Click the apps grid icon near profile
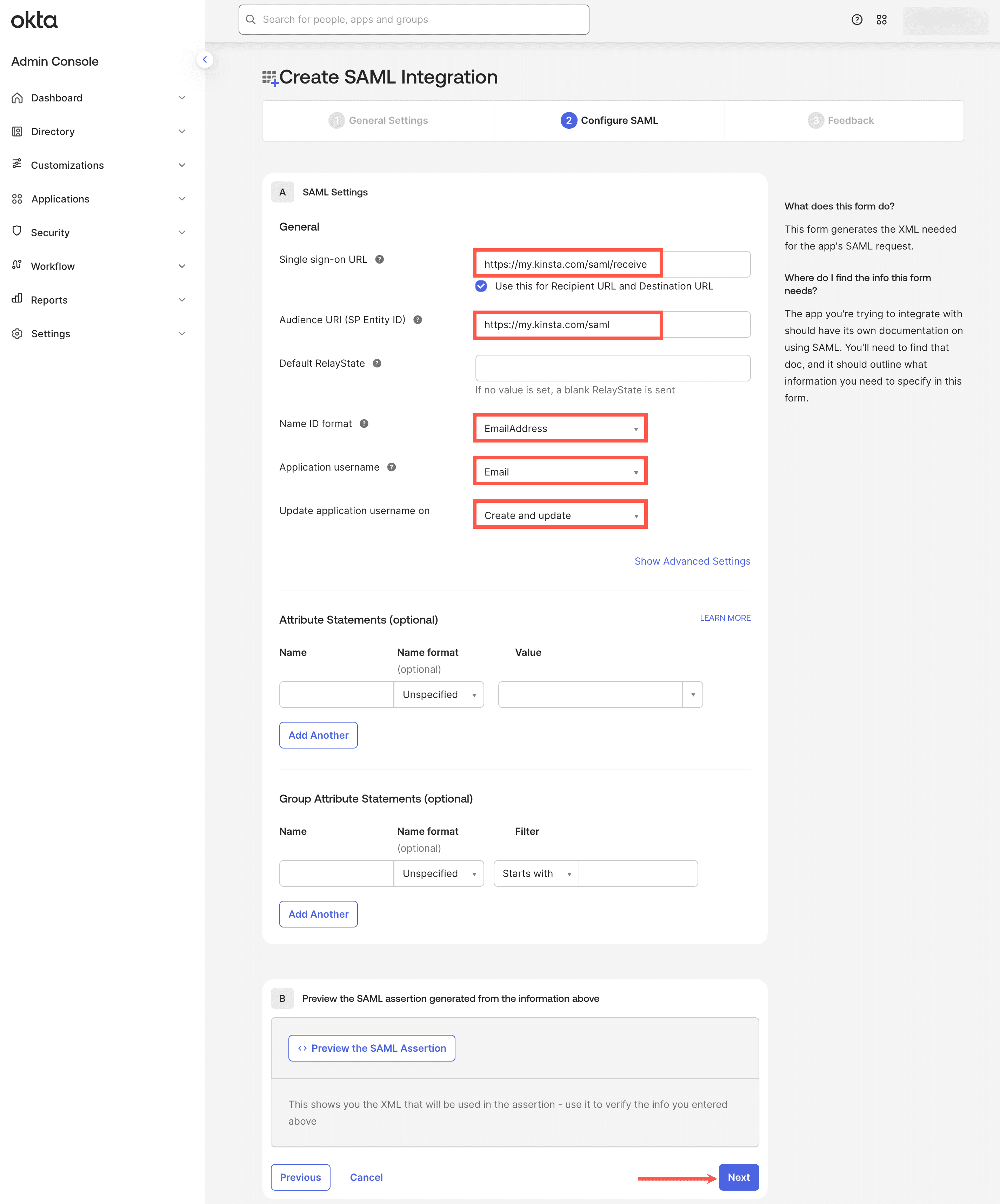Viewport: 1000px width, 1204px height. [881, 20]
